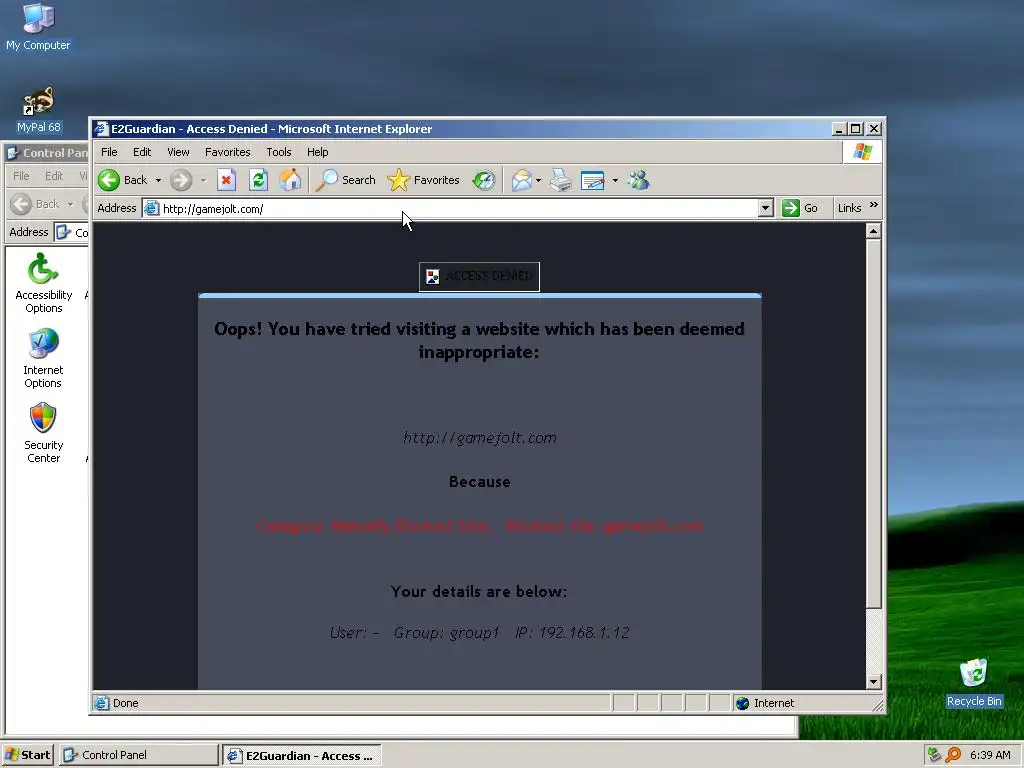
Task: Expand the Mail dropdown arrow
Action: coord(538,180)
